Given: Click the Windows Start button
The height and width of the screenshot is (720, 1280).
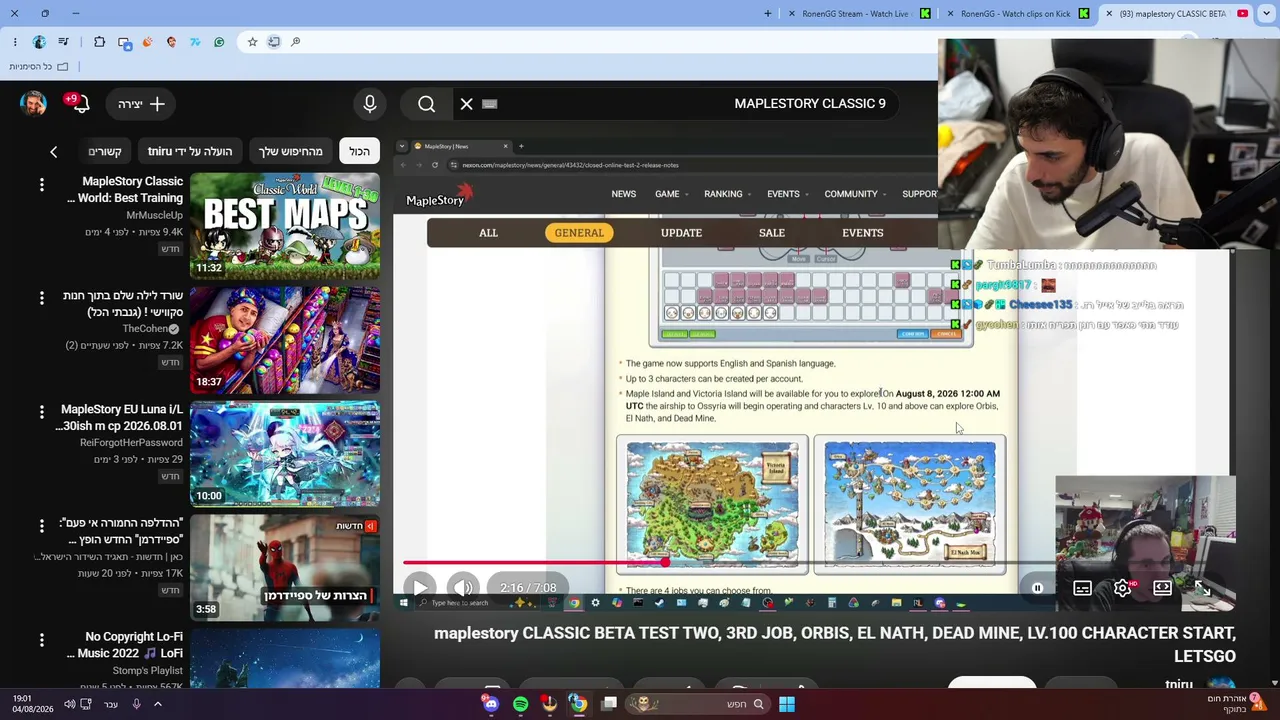Looking at the screenshot, I should [787, 704].
